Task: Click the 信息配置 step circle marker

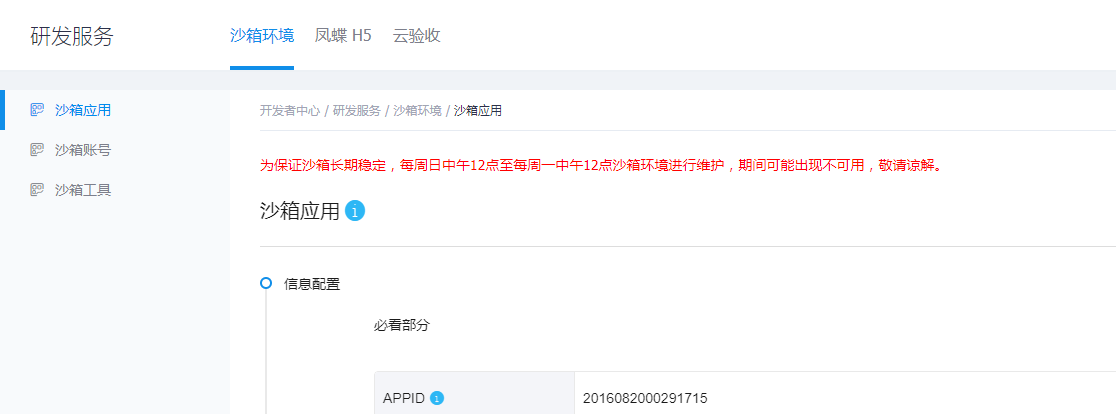Action: (x=266, y=284)
